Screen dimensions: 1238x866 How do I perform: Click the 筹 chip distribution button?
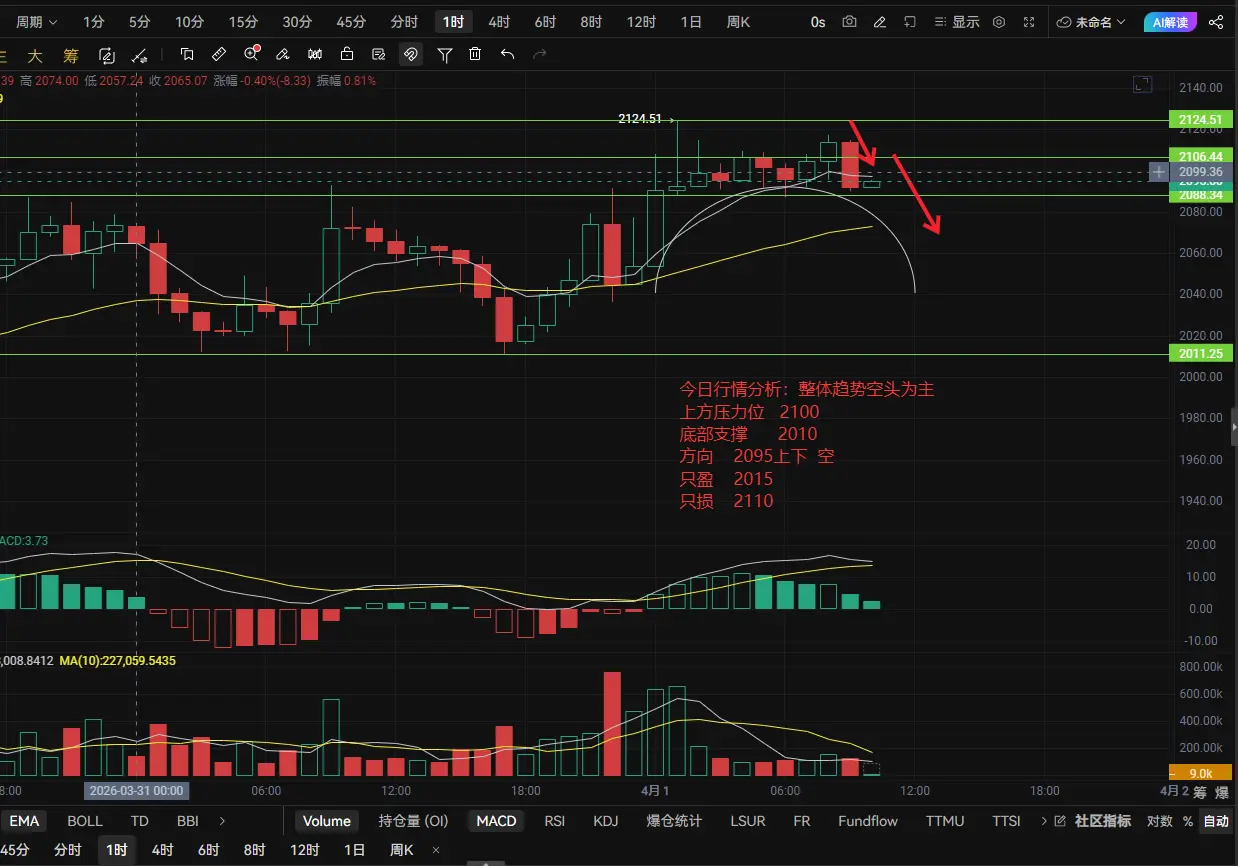(70, 55)
